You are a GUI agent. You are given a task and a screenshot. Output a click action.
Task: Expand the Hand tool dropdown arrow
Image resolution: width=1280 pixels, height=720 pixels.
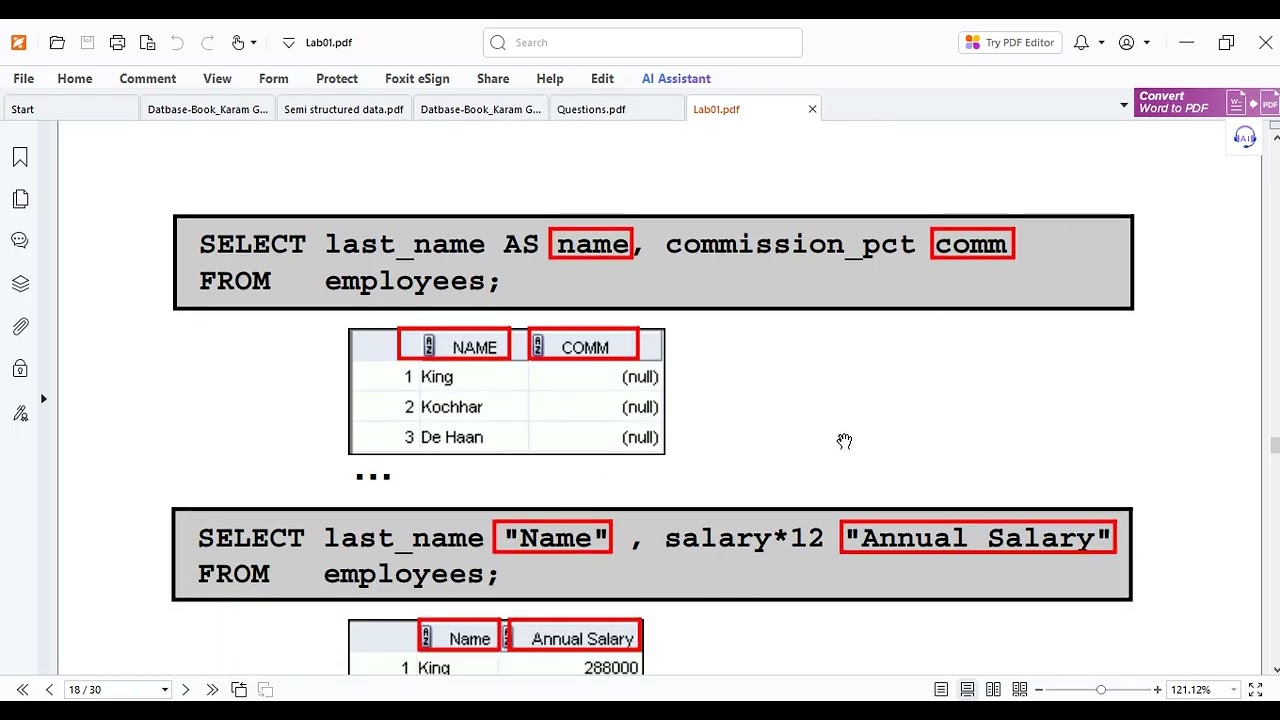[253, 43]
